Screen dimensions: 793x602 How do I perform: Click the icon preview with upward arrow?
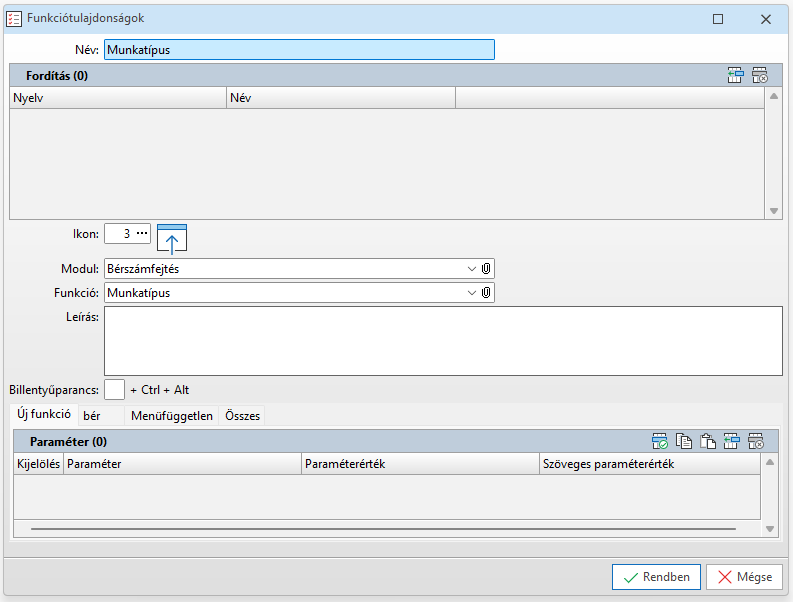[x=172, y=239]
